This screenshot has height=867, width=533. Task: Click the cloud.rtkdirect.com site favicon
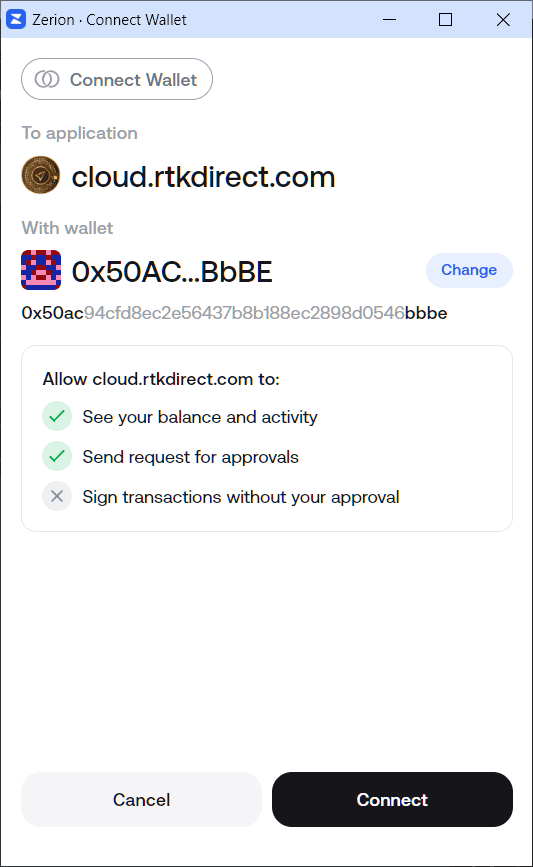point(40,175)
